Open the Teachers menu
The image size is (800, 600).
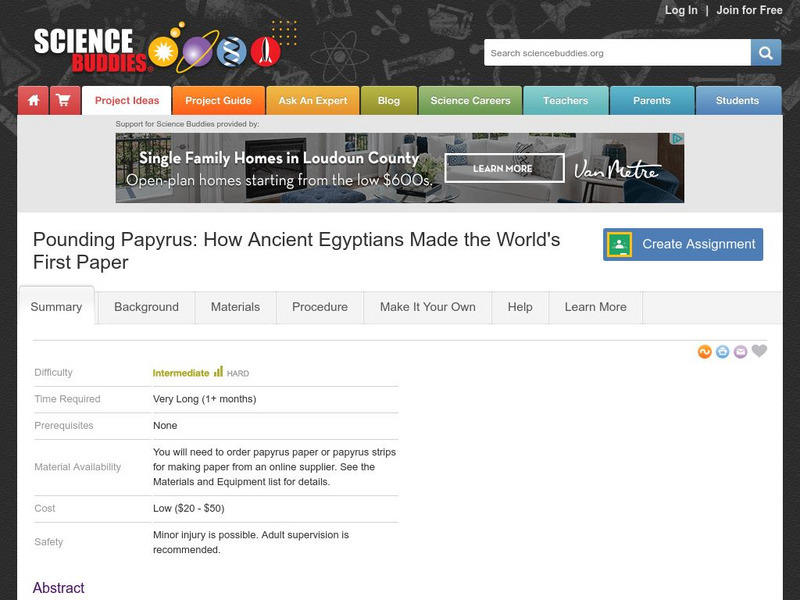(x=567, y=100)
